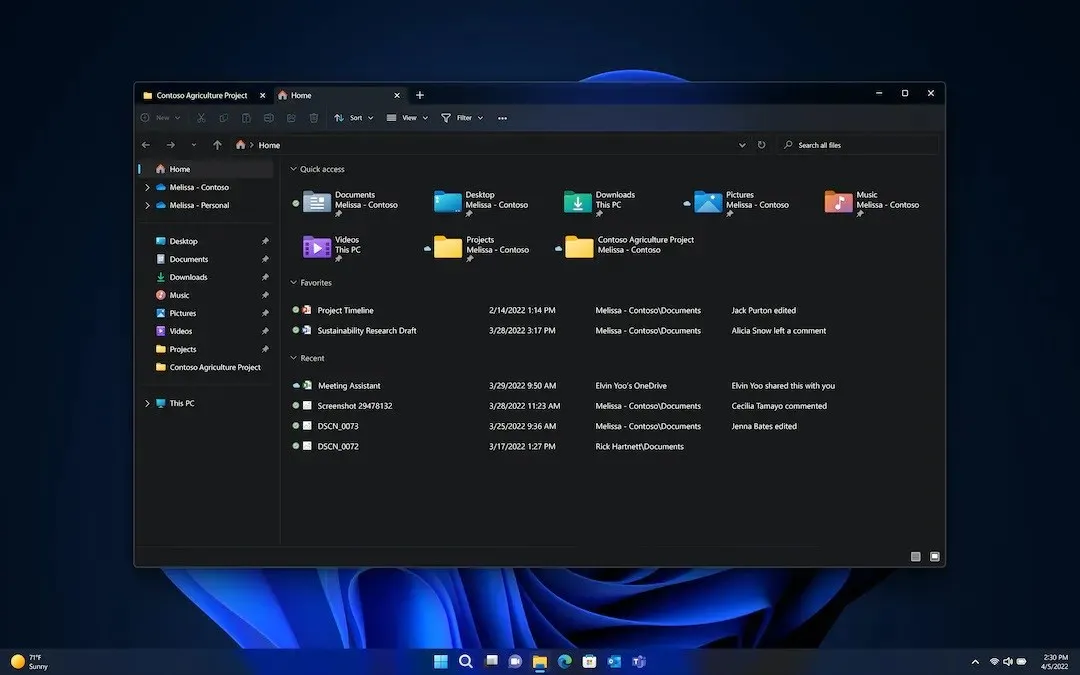Open the See more ellipsis menu

click(x=503, y=117)
